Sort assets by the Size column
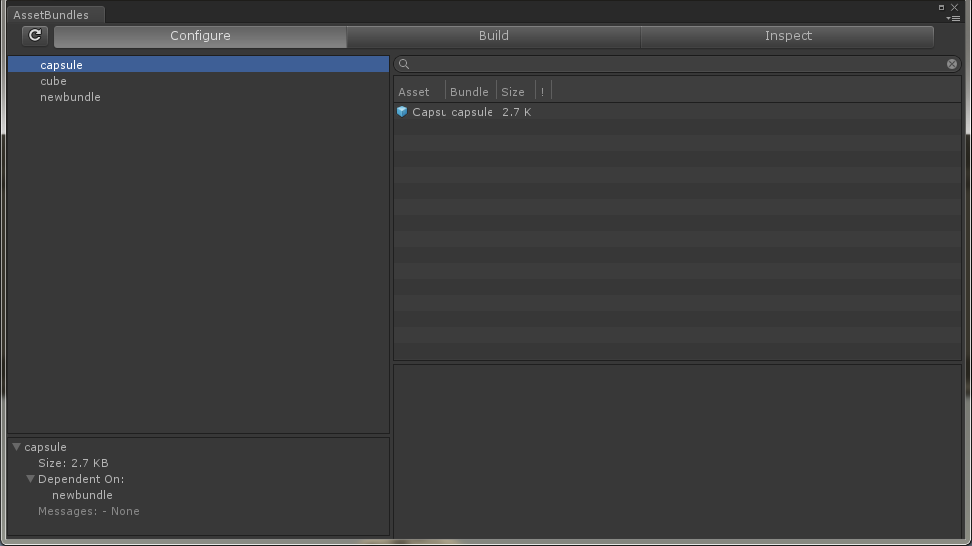 [513, 92]
